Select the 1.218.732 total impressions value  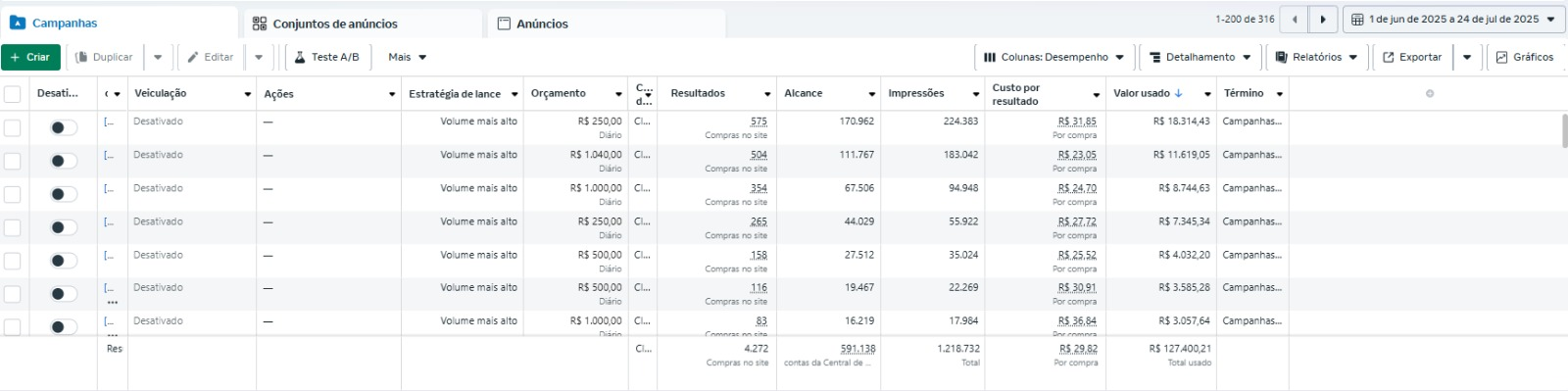tap(958, 349)
